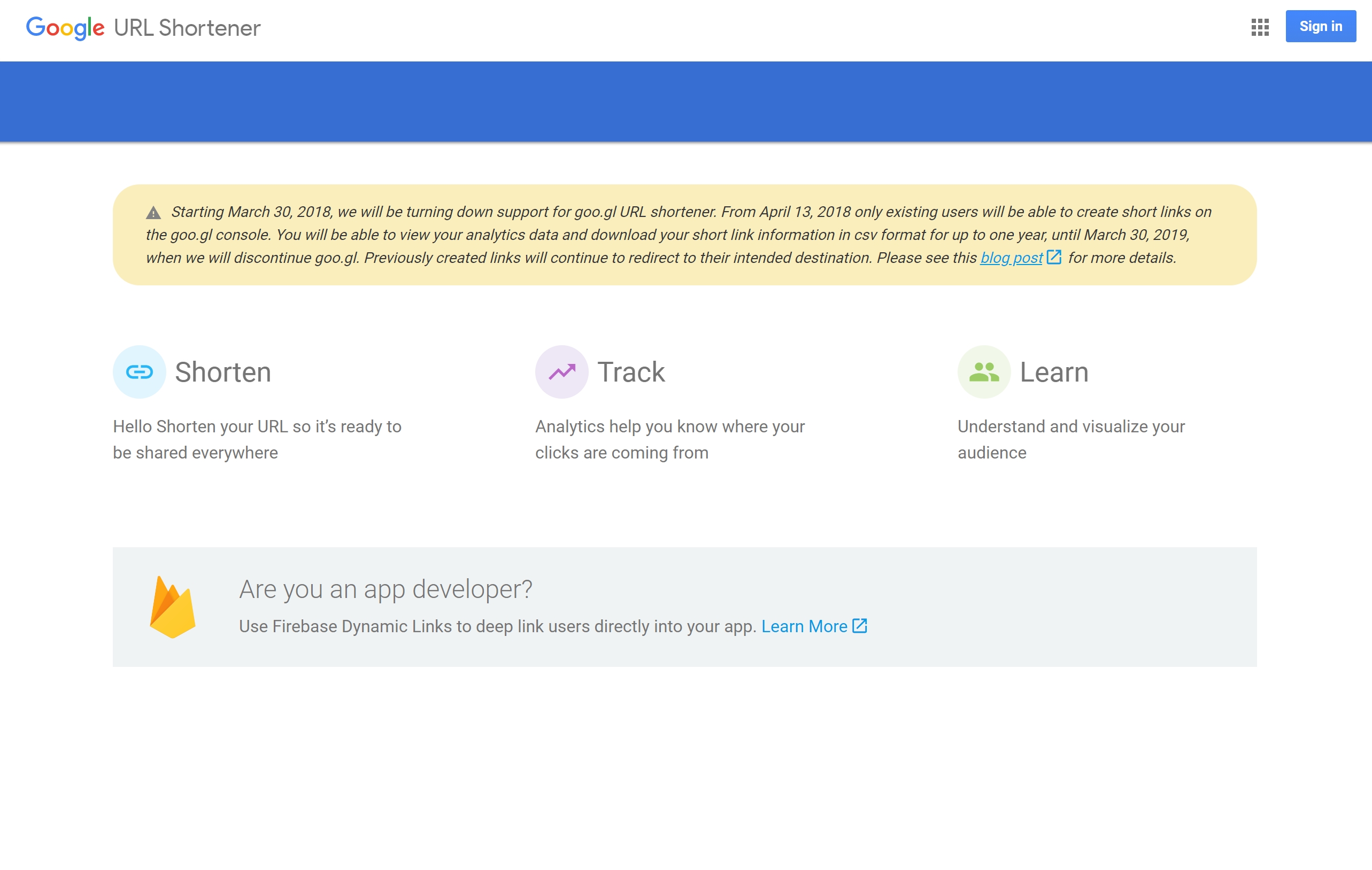Click the URL Shortener title text

[x=187, y=28]
